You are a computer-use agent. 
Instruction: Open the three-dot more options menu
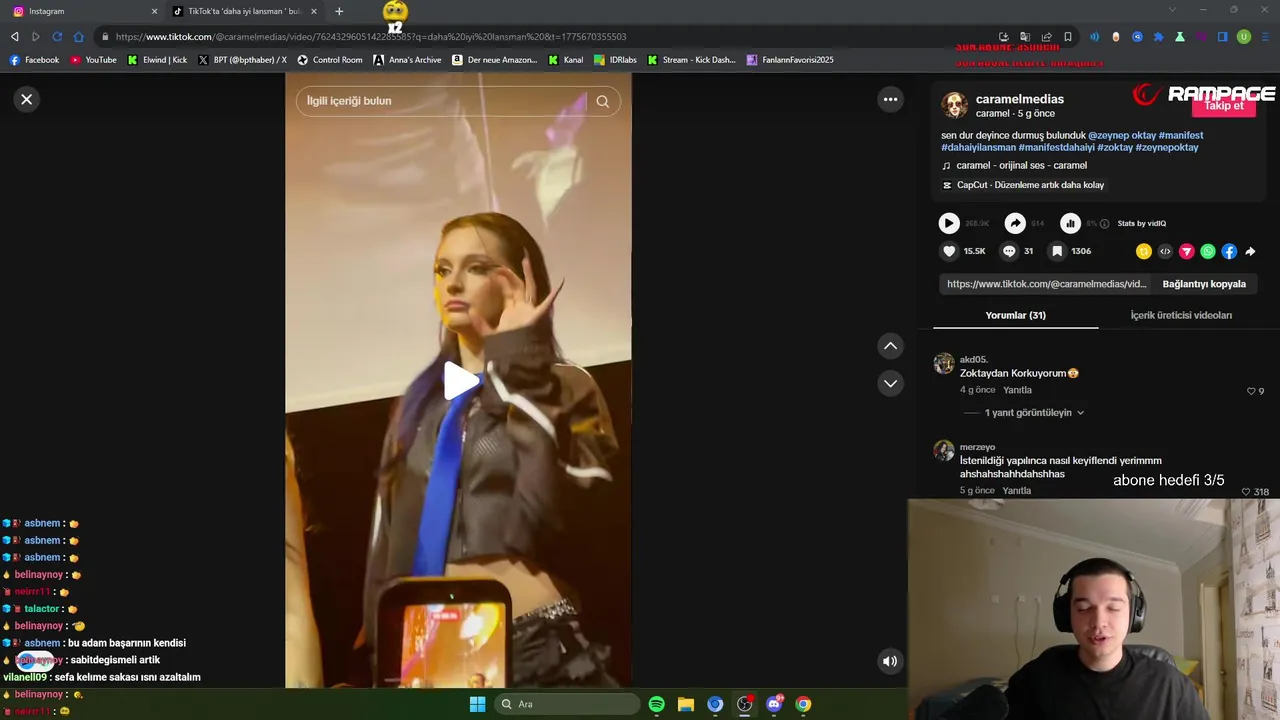point(890,99)
